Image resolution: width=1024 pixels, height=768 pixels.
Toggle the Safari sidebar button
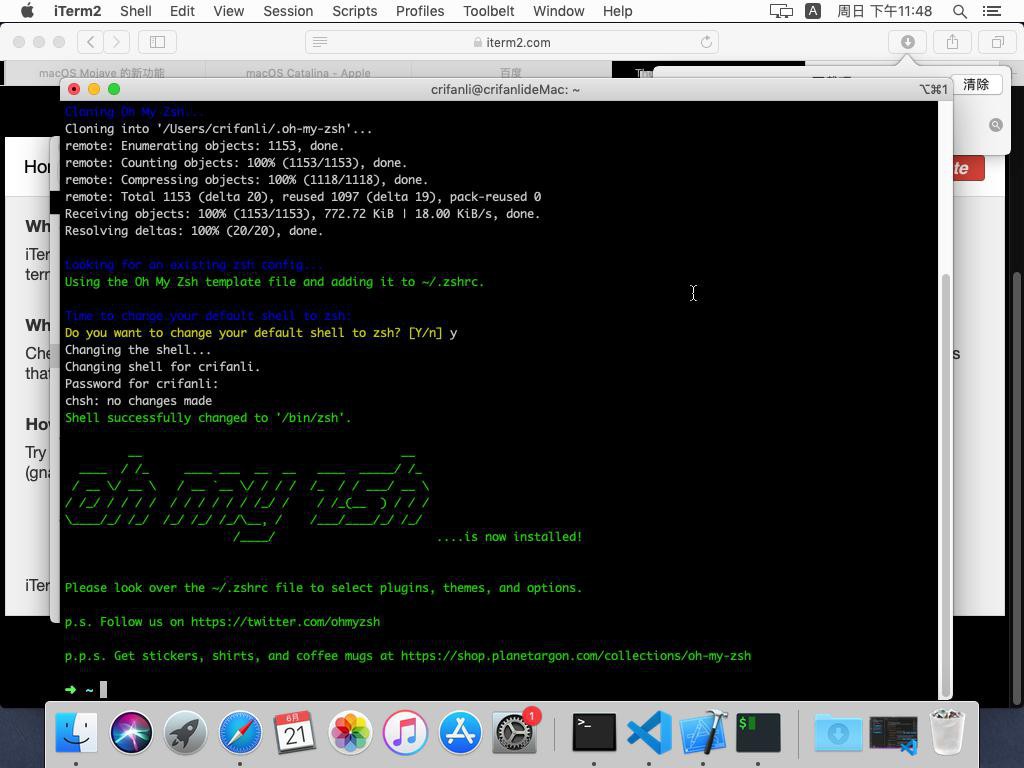(x=157, y=42)
